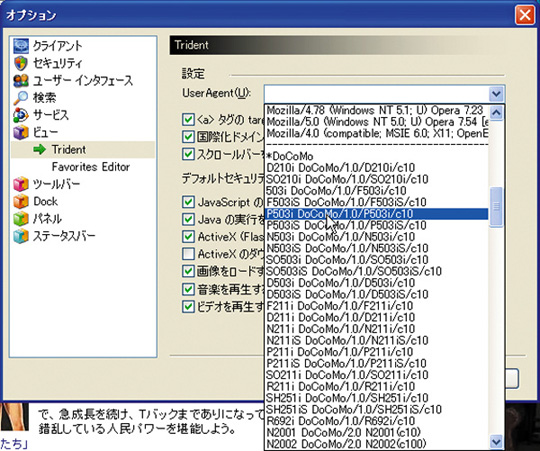Viewport: 540px width, 451px height.
Task: Choose SO211i DoCoMo/1.0/SO211i/c10 entry
Action: (376, 375)
